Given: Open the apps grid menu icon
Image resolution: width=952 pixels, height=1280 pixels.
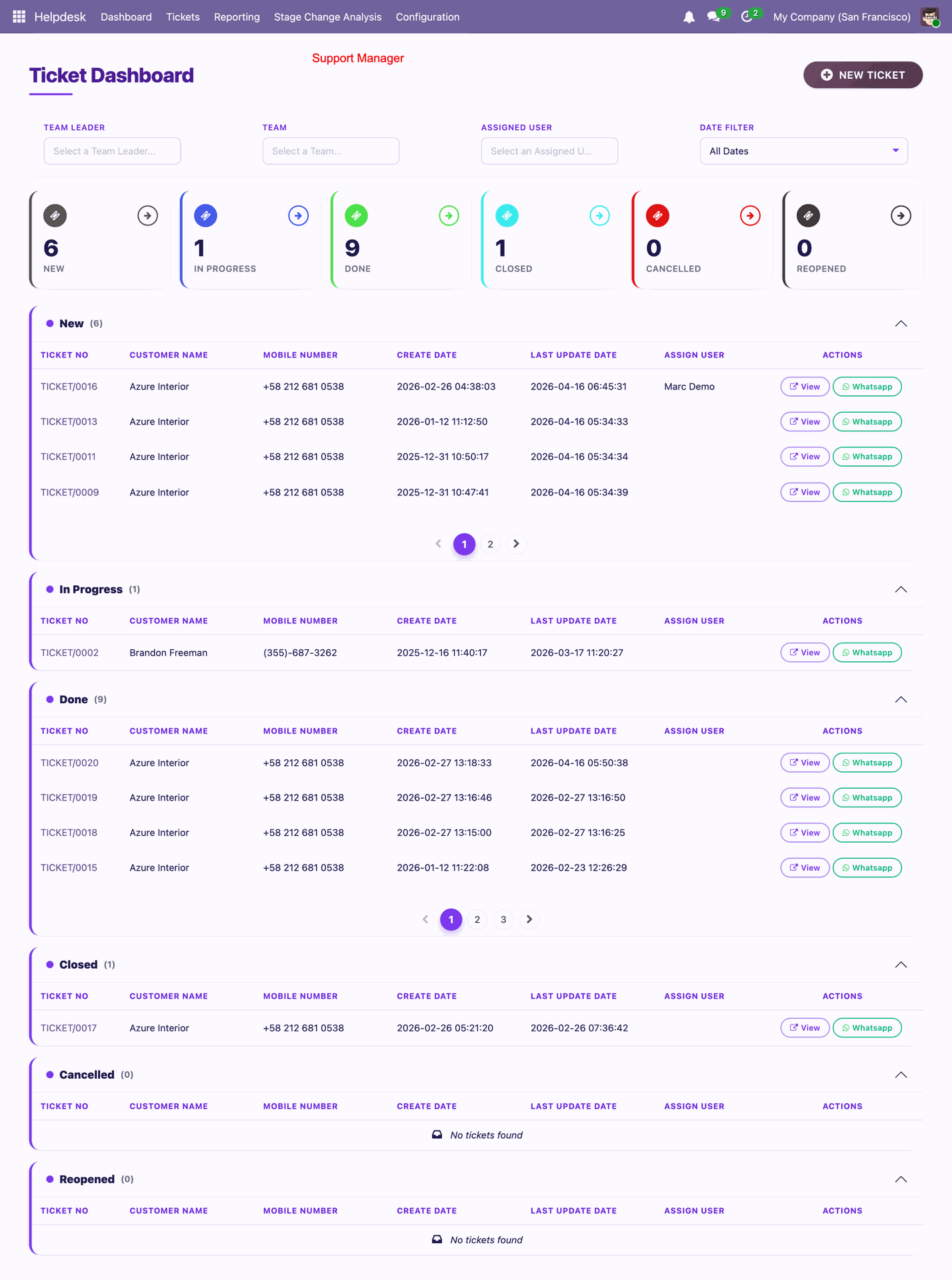Looking at the screenshot, I should (x=19, y=17).
